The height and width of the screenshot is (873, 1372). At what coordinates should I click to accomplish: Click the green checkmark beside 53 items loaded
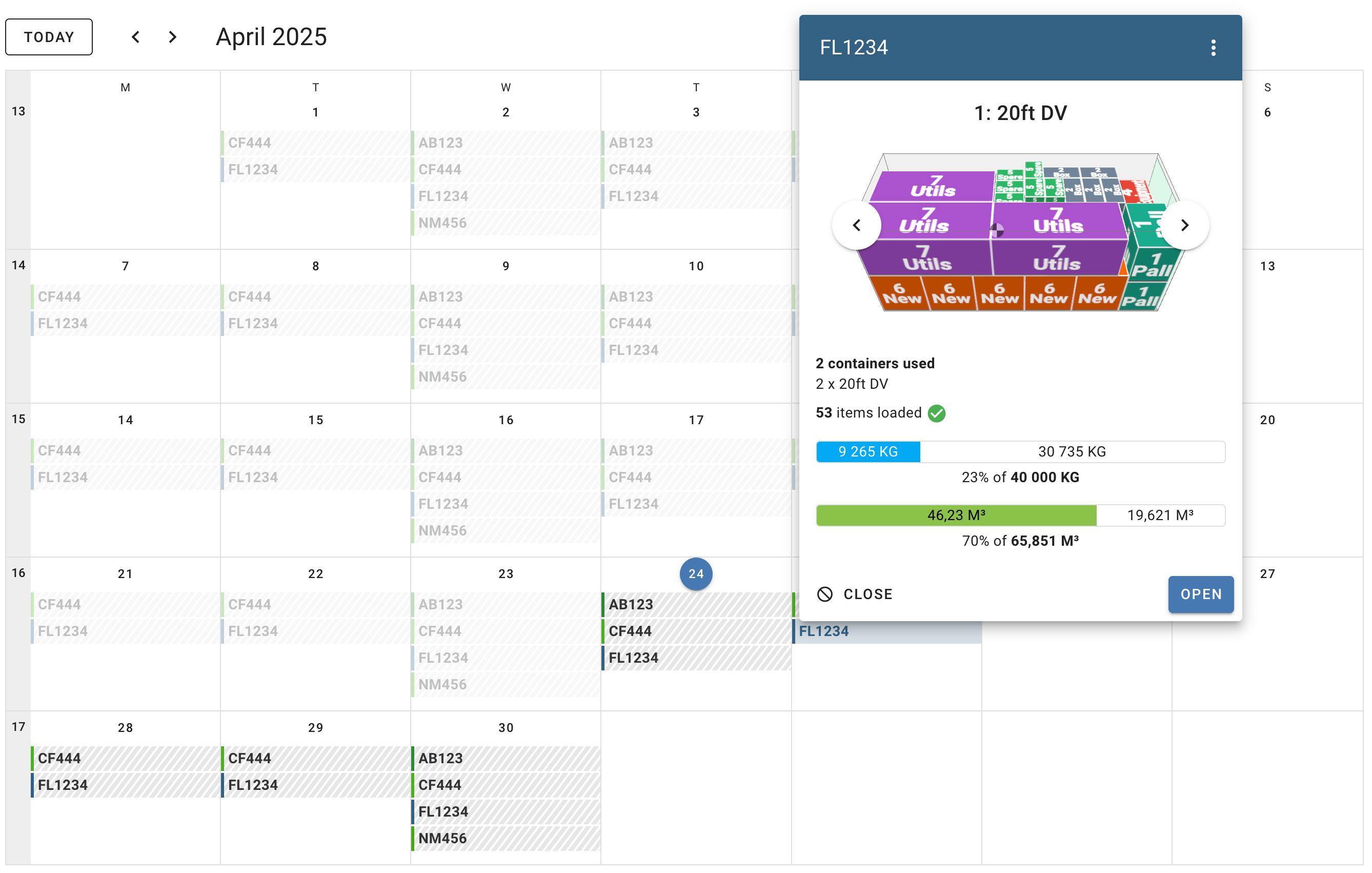(937, 413)
